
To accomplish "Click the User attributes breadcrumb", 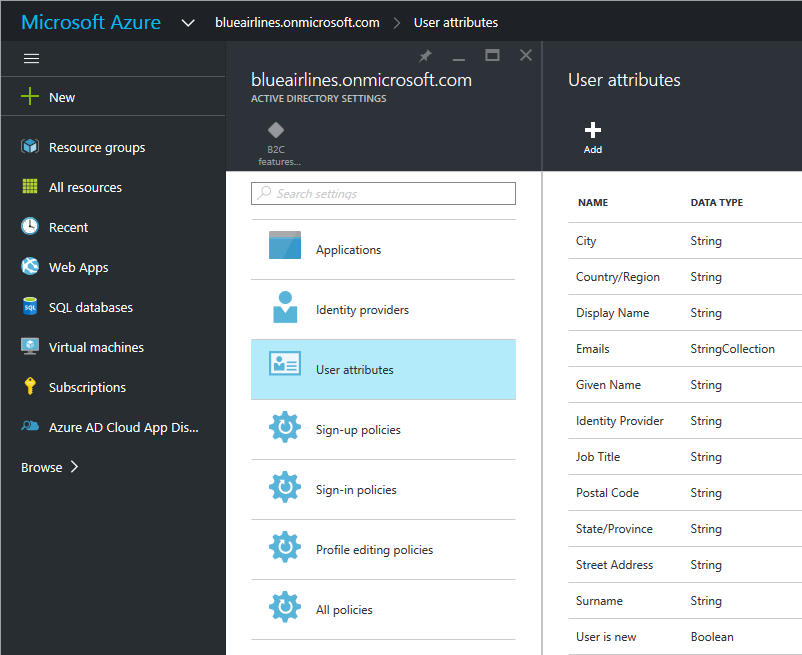I will [x=456, y=22].
